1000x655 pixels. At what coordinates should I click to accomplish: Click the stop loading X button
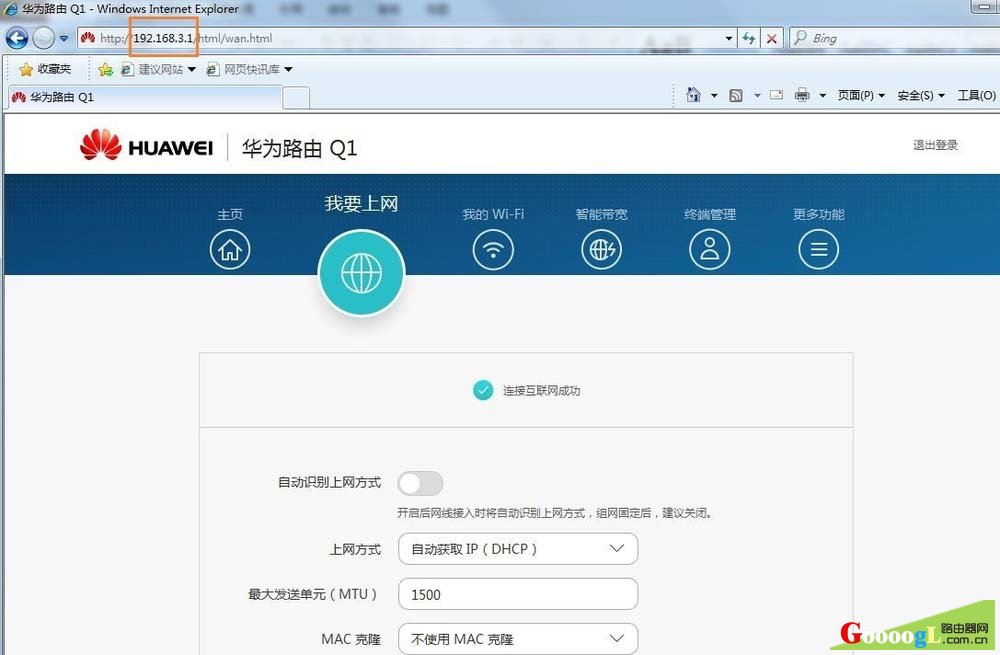tap(772, 39)
